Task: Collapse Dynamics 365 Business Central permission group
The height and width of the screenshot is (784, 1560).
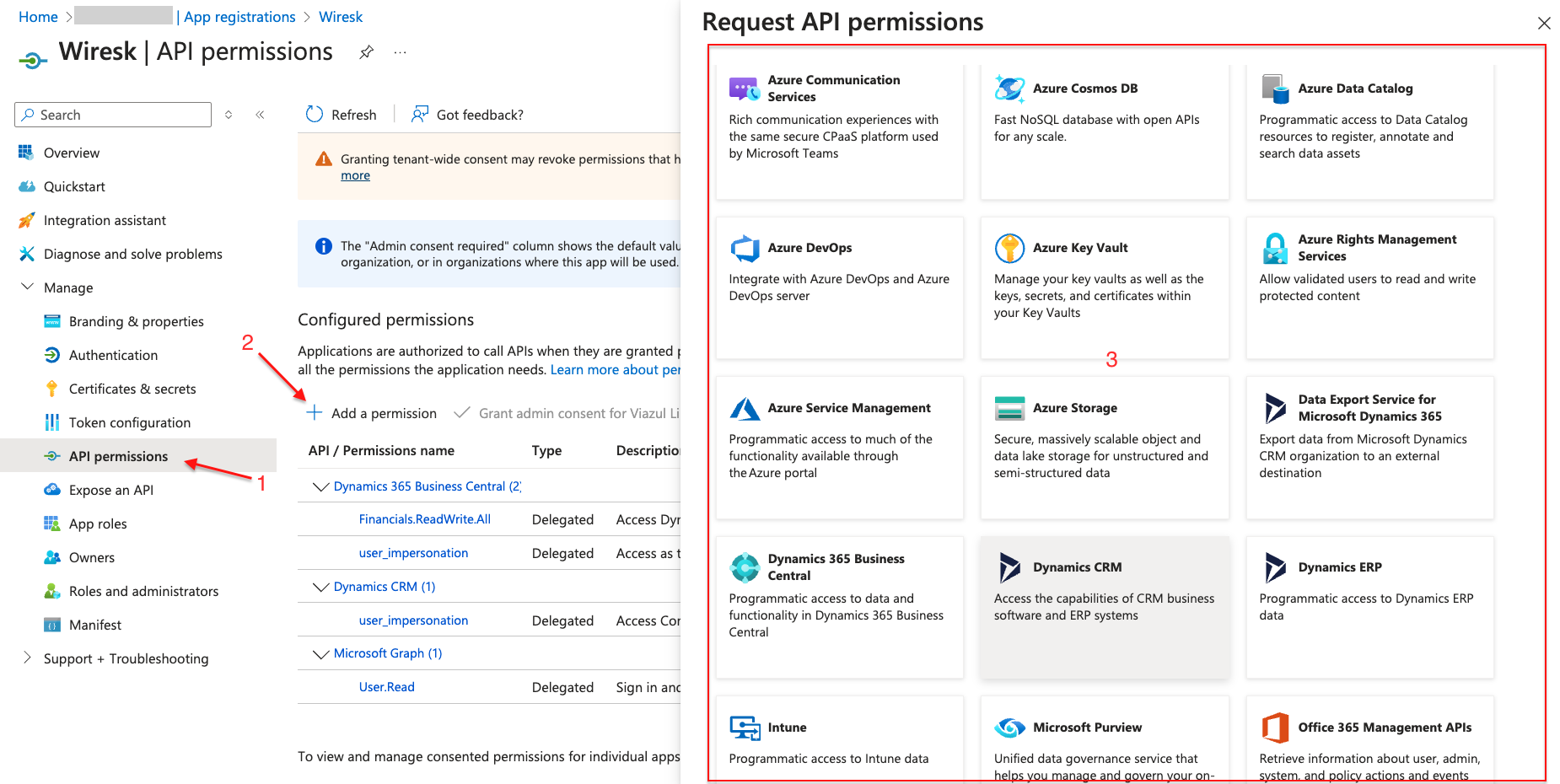Action: tap(320, 486)
